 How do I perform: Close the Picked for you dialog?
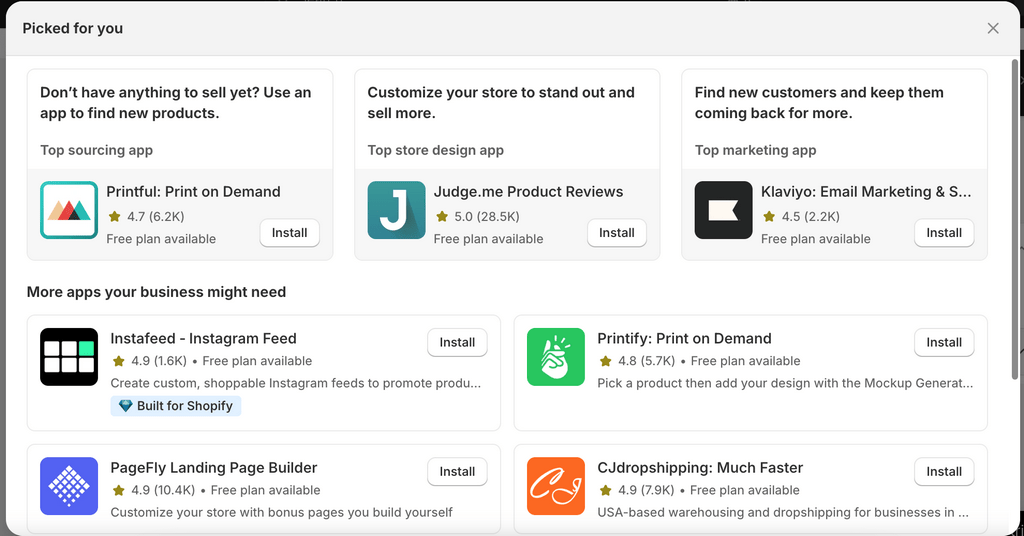point(993,29)
